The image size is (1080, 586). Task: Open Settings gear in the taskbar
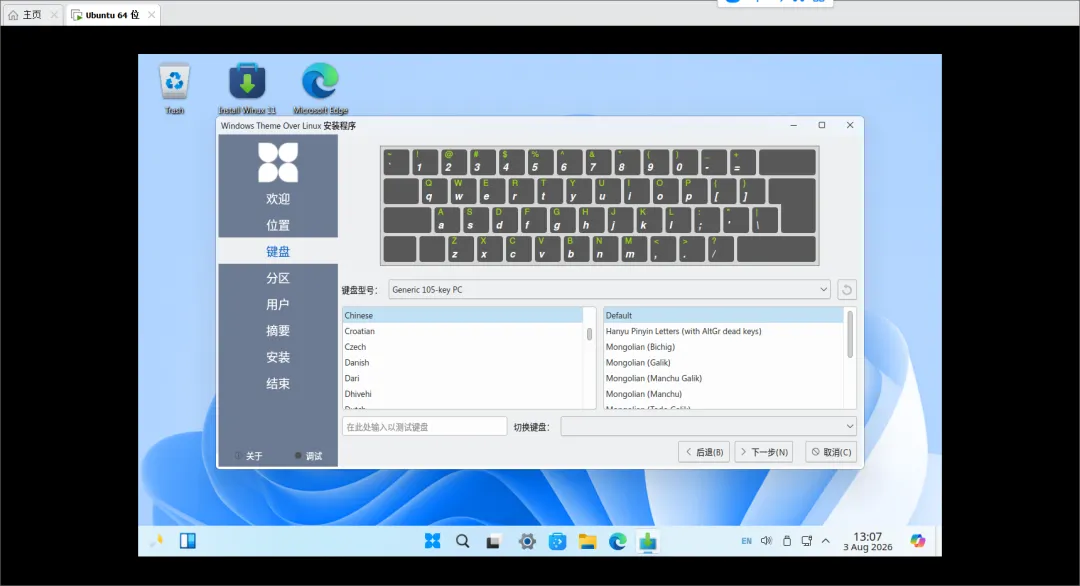pos(527,542)
